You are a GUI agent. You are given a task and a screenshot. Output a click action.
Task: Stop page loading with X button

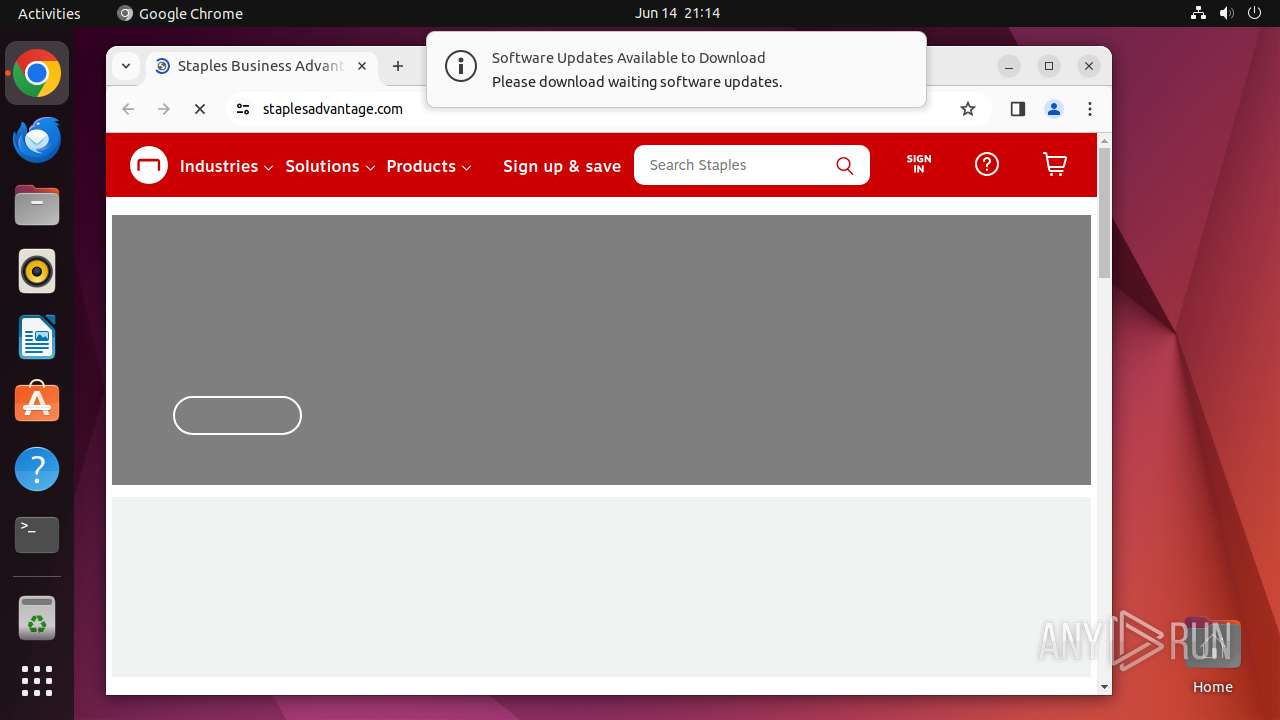200,109
